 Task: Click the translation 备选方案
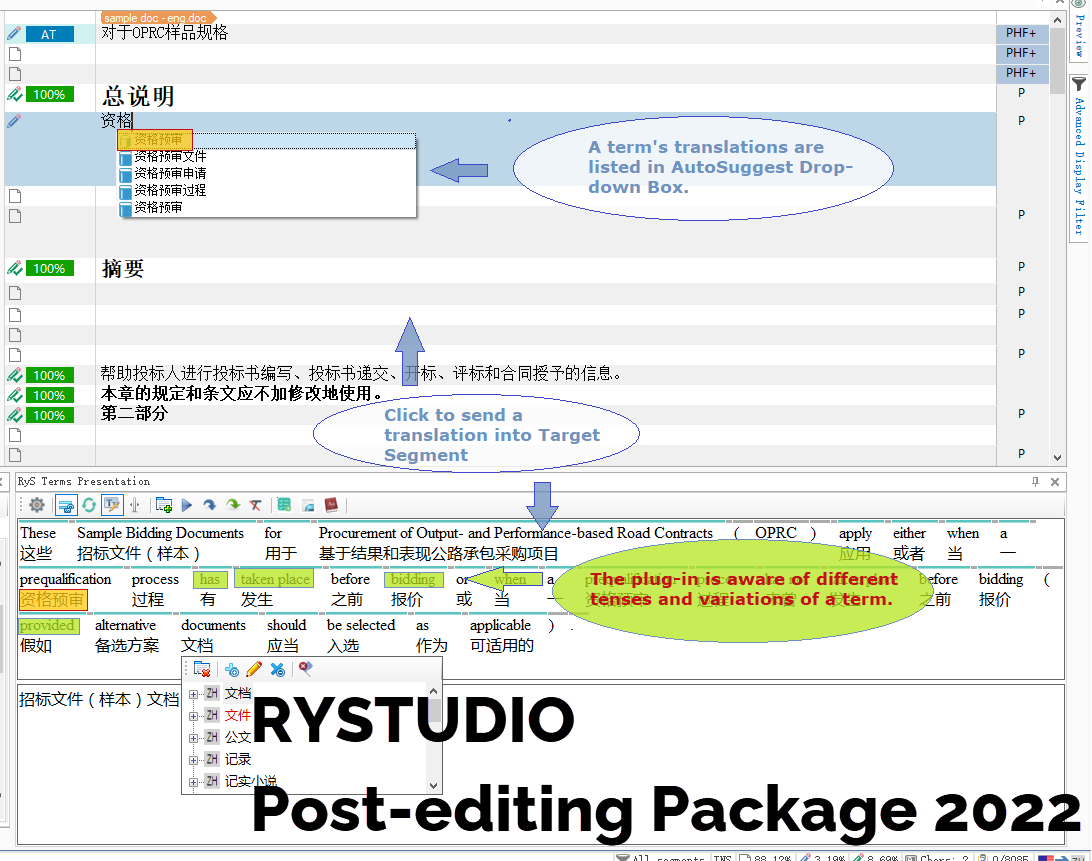127,646
